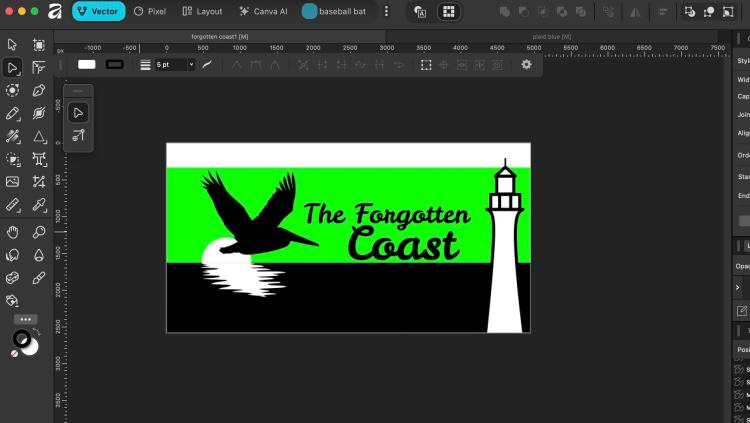750x423 pixels.
Task: Switch to the Pixel studio
Action: (150, 11)
